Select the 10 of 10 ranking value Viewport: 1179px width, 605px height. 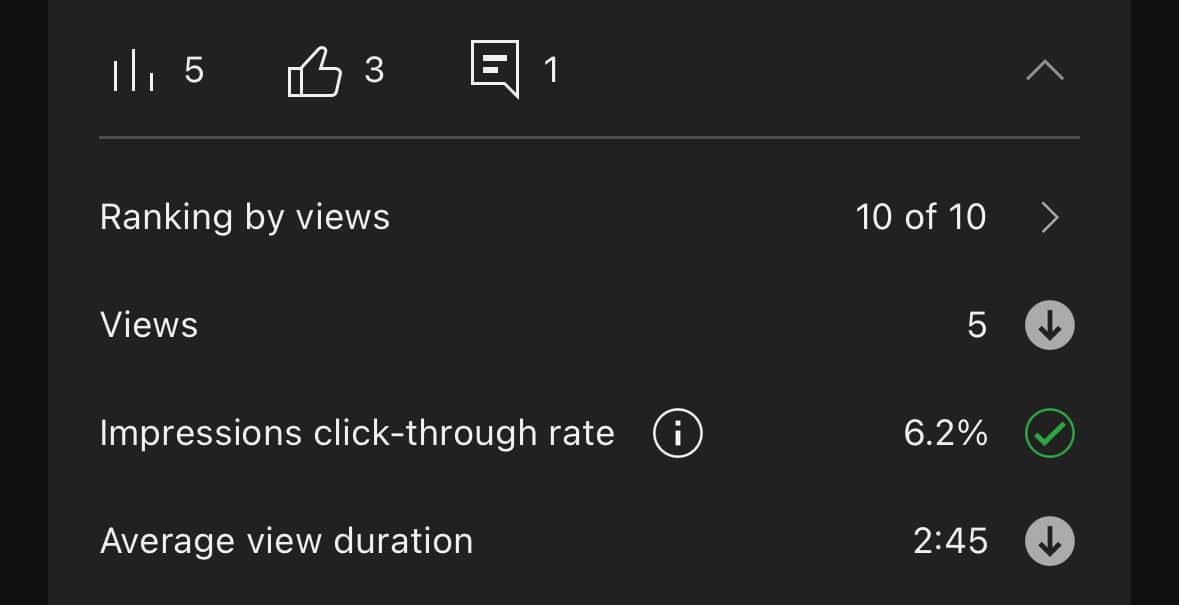point(921,217)
